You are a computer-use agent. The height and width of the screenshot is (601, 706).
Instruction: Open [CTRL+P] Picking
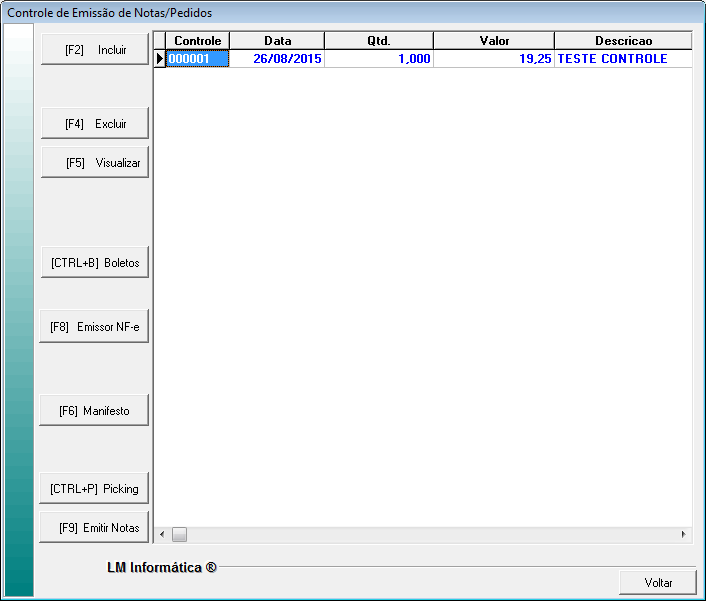click(x=95, y=489)
